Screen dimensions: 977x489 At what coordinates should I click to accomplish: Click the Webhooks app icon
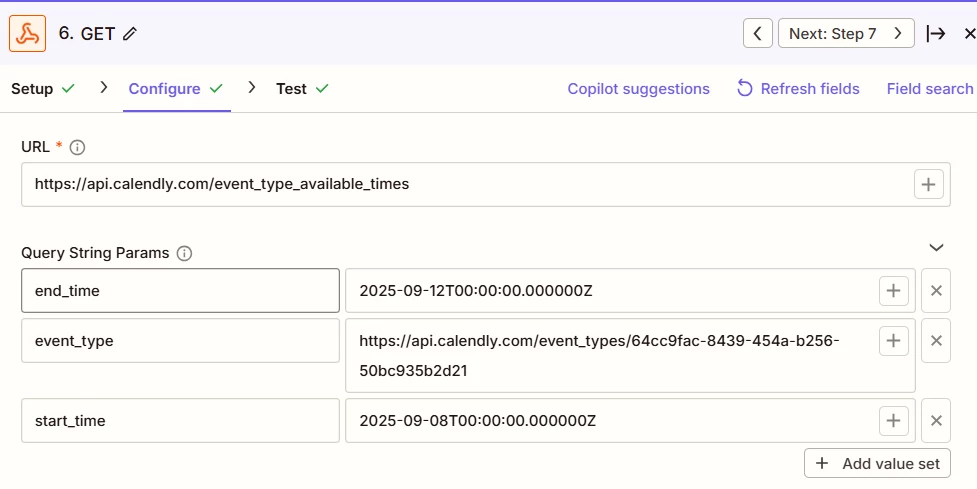(x=27, y=34)
